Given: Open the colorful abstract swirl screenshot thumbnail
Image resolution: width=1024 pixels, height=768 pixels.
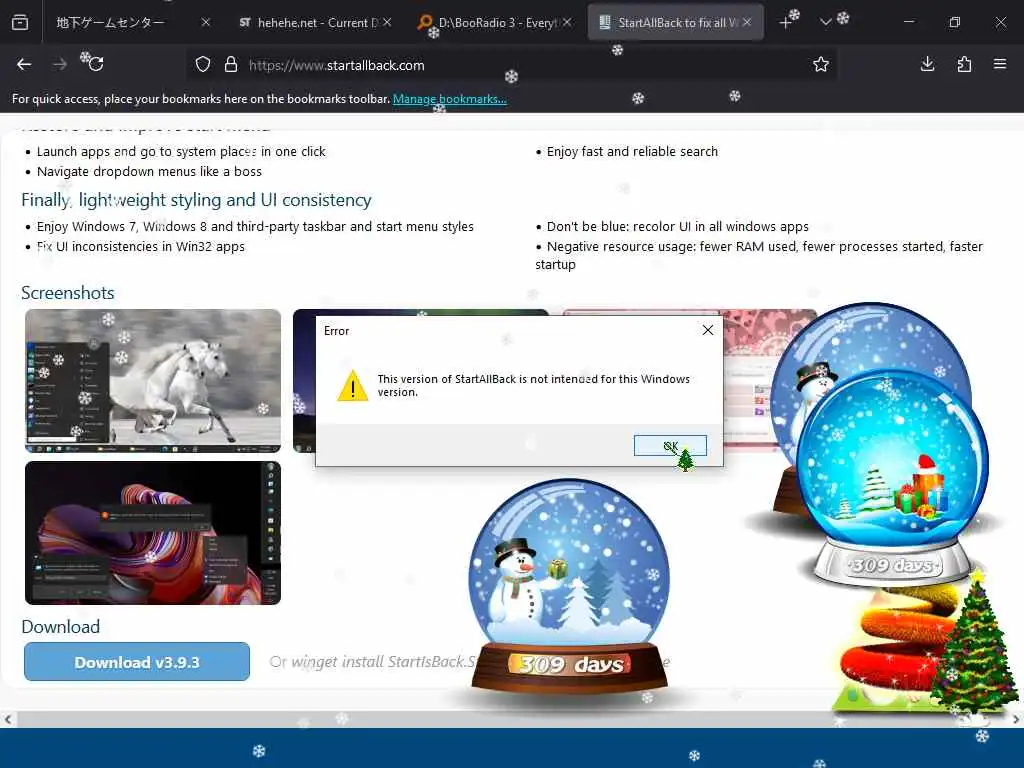Looking at the screenshot, I should point(153,533).
